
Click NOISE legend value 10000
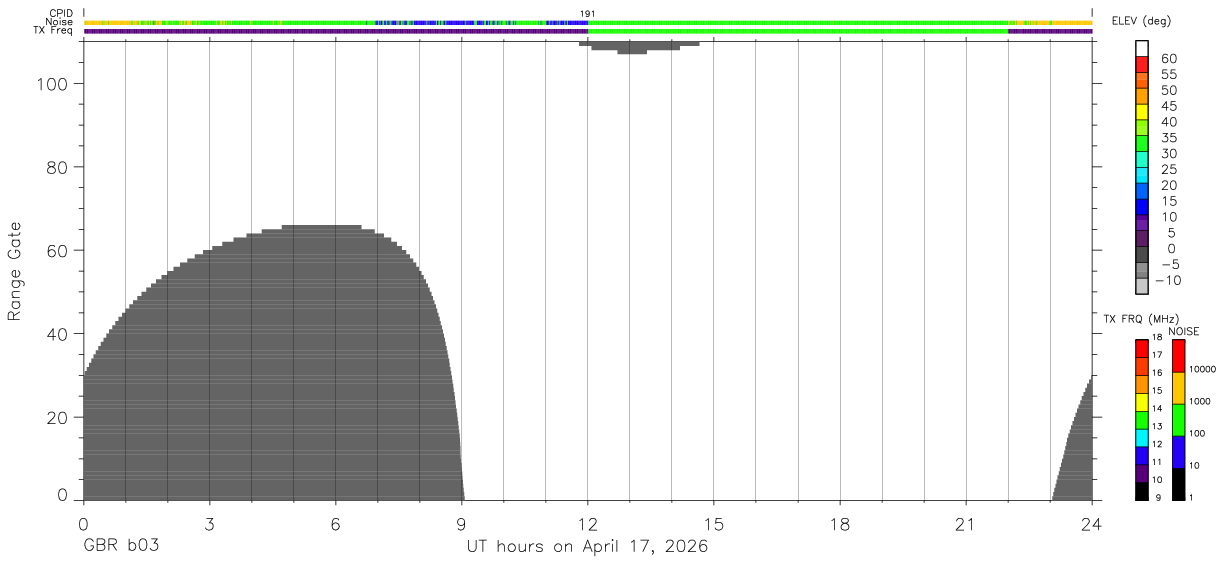pos(1201,370)
